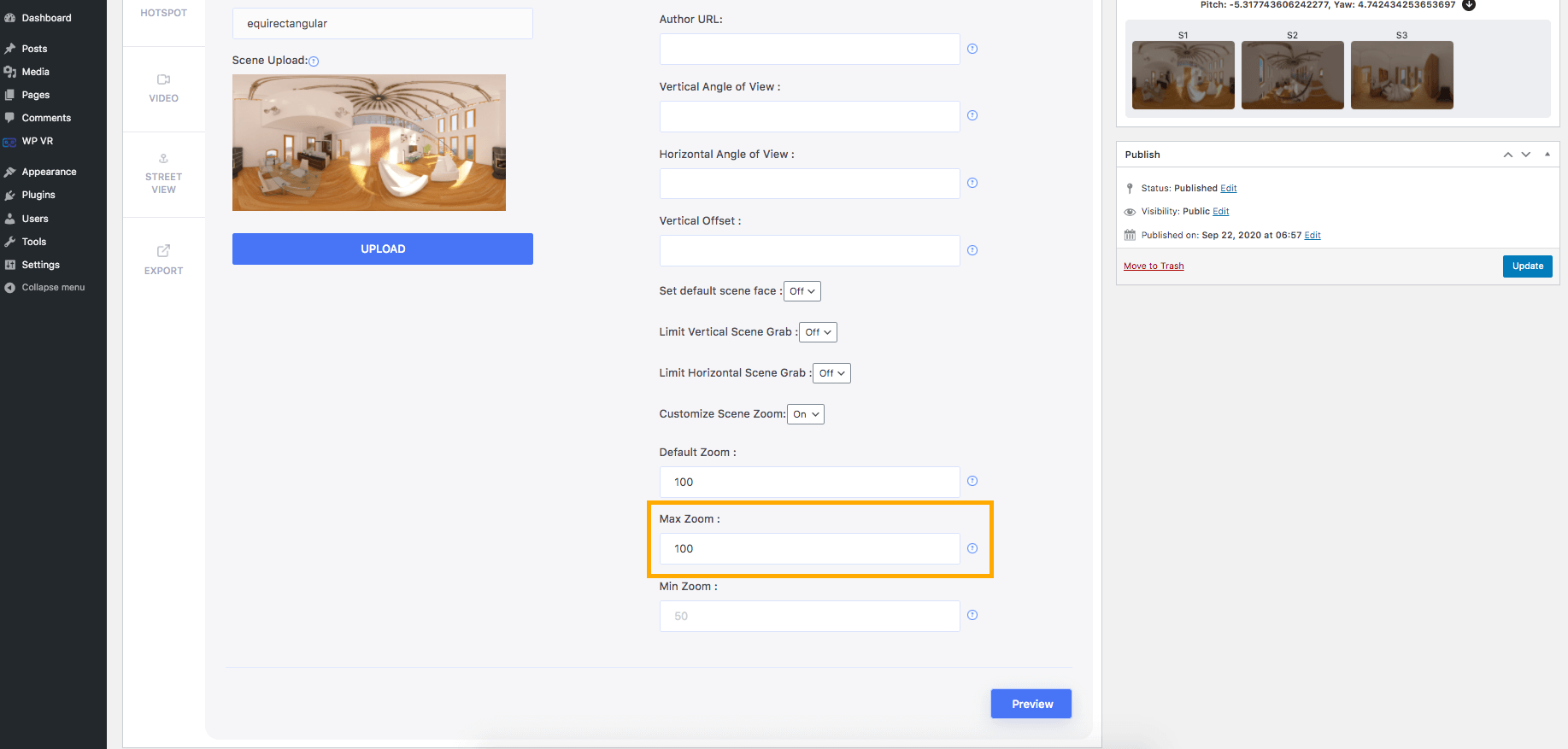Click the Pages icon in the sidebar
This screenshot has height=749, width=1568.
pos(10,95)
